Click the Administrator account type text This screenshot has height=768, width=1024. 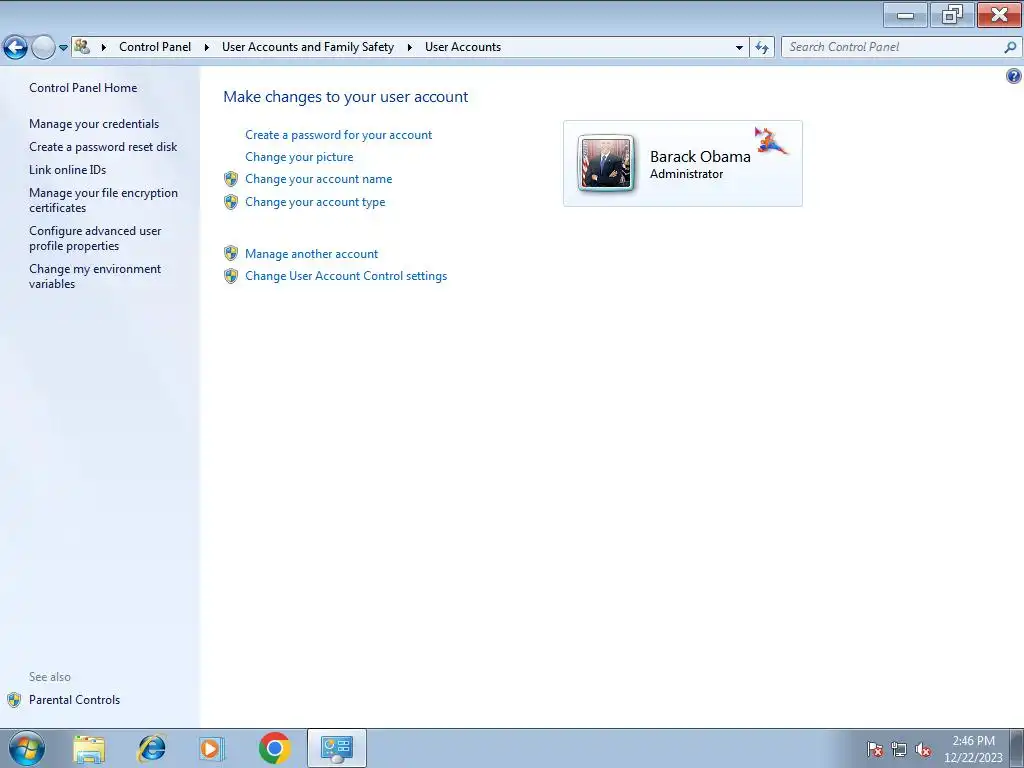686,174
